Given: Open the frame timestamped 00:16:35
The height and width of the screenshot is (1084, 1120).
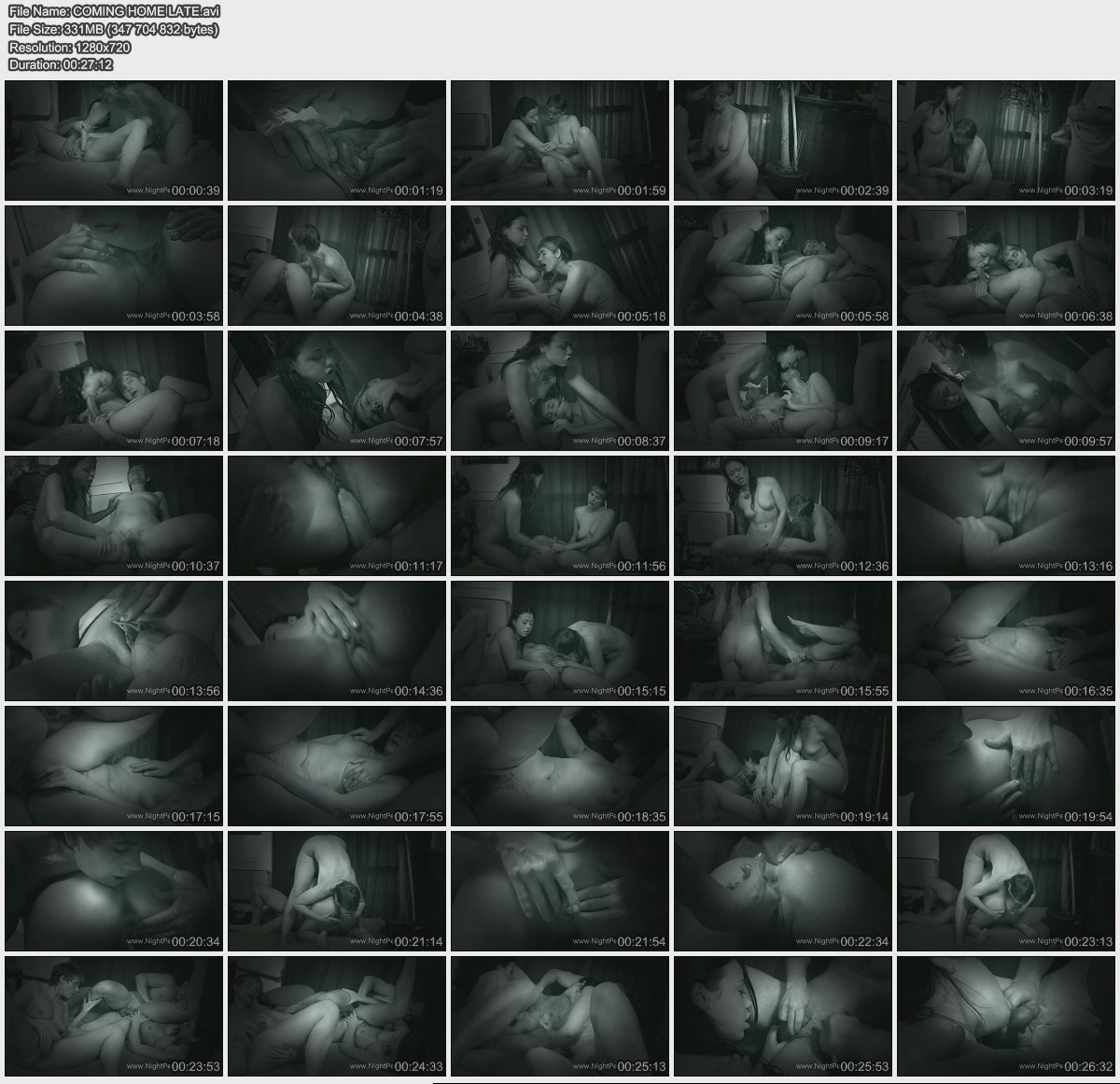Looking at the screenshot, I should [1006, 641].
